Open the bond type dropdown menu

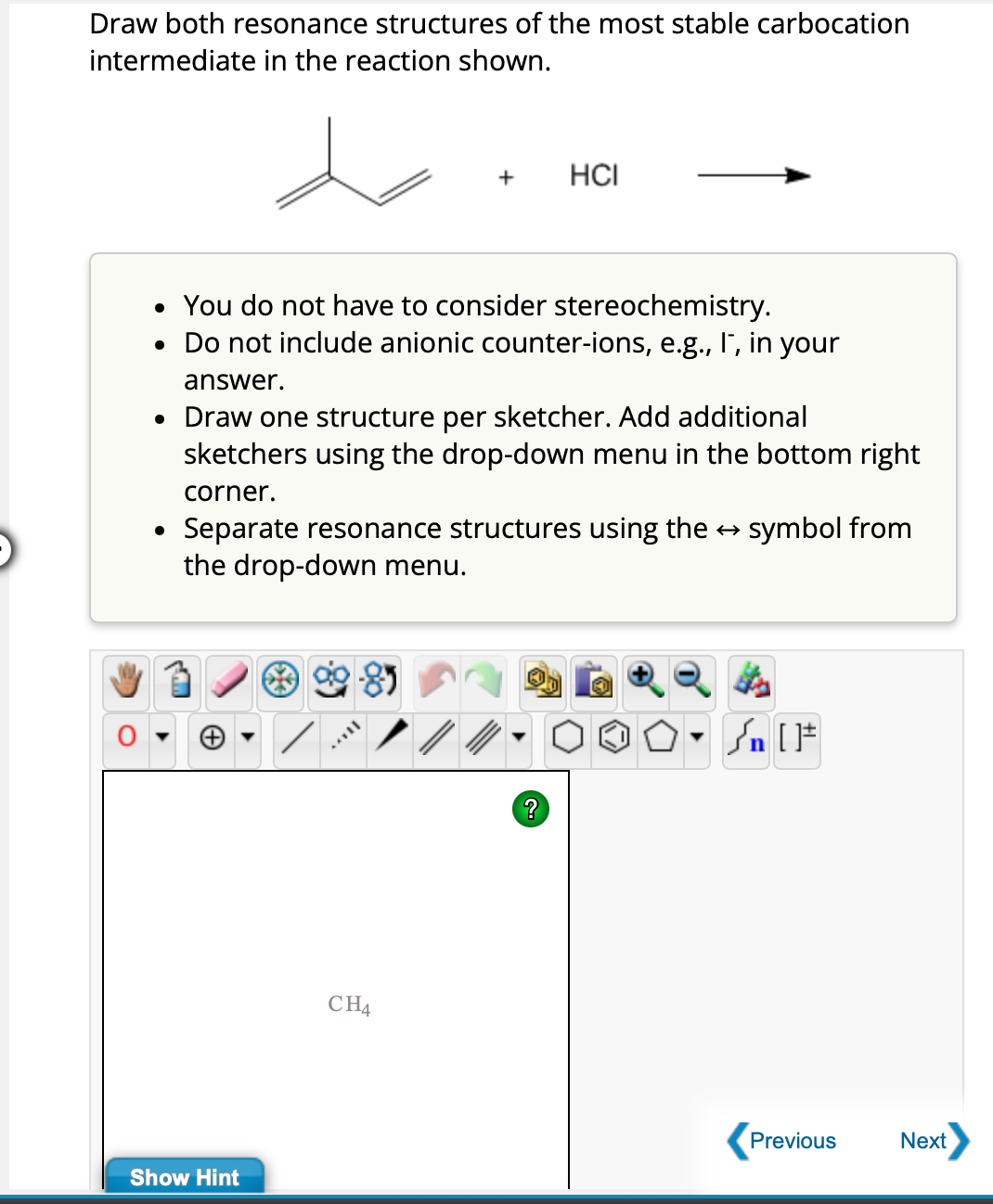(x=517, y=740)
